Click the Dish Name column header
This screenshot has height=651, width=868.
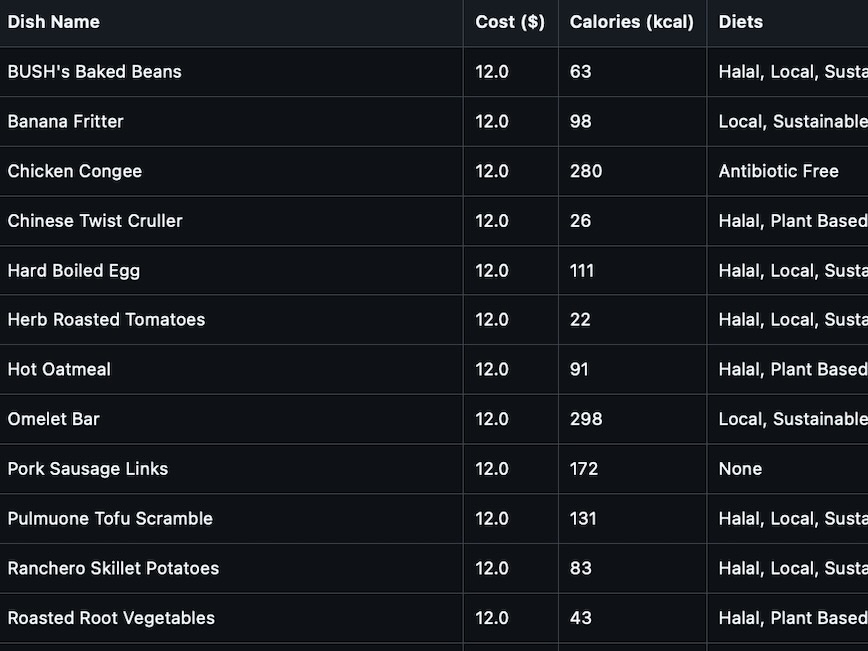54,22
